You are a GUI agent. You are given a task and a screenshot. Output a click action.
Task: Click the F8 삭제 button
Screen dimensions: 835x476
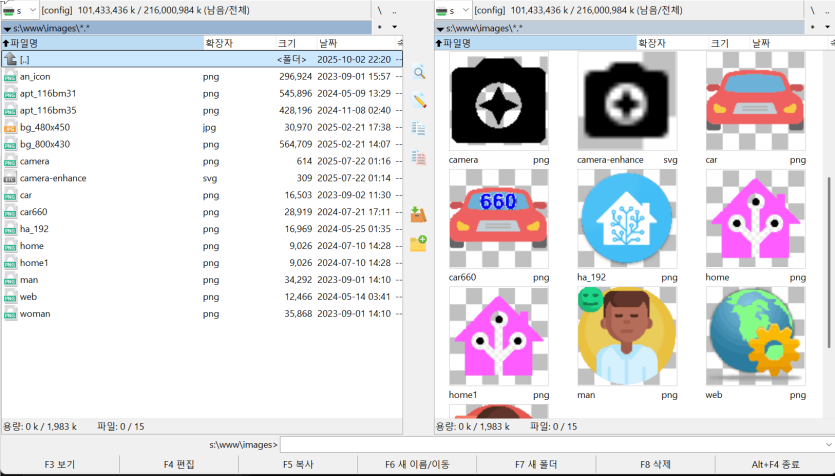coord(656,464)
